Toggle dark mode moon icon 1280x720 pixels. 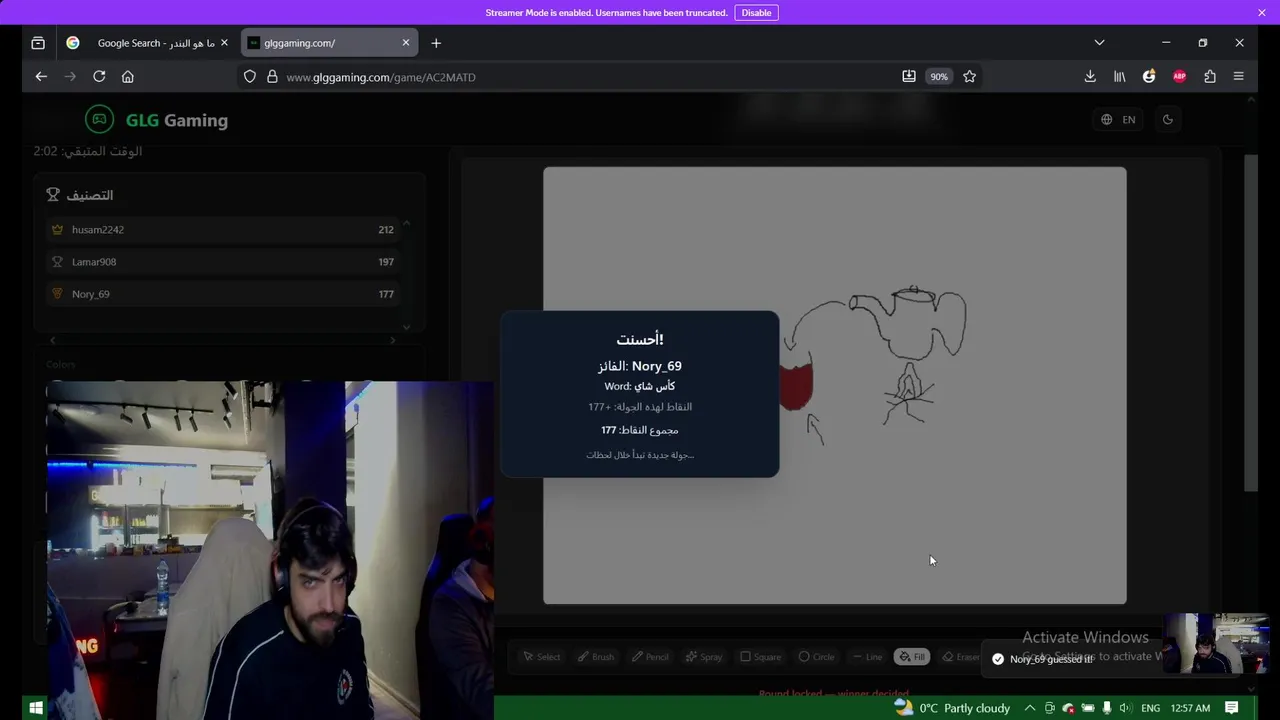pyautogui.click(x=1167, y=119)
